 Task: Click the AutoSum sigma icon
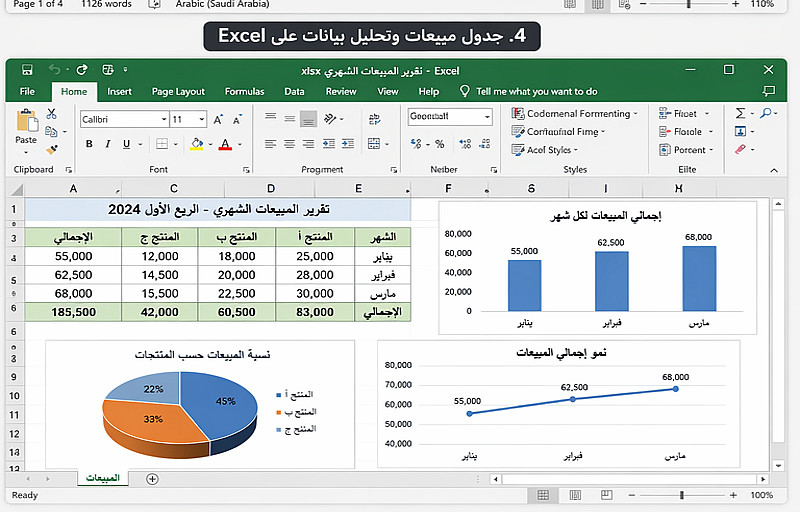(740, 113)
